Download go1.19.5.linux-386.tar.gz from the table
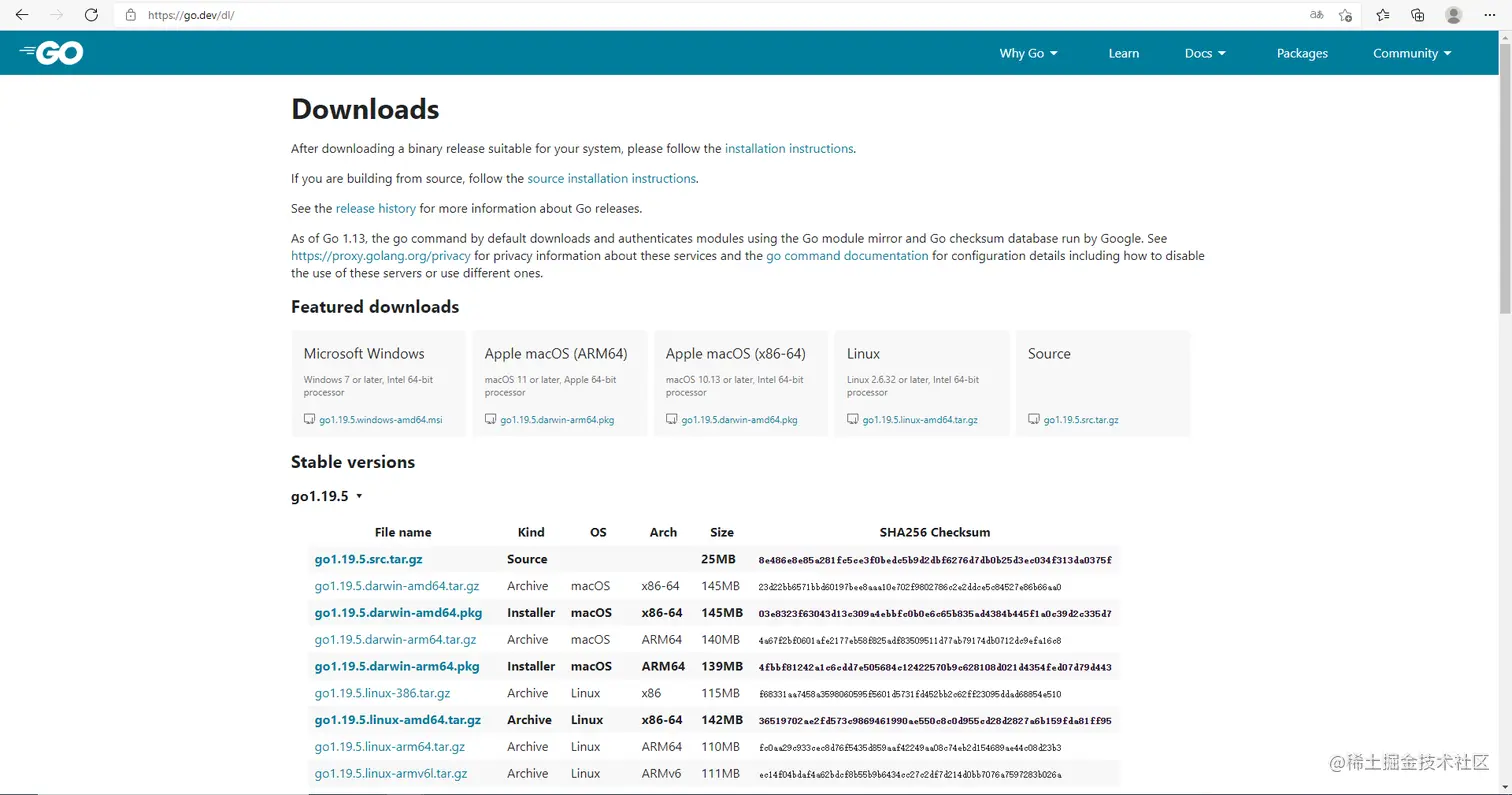This screenshot has width=1512, height=795. [382, 693]
